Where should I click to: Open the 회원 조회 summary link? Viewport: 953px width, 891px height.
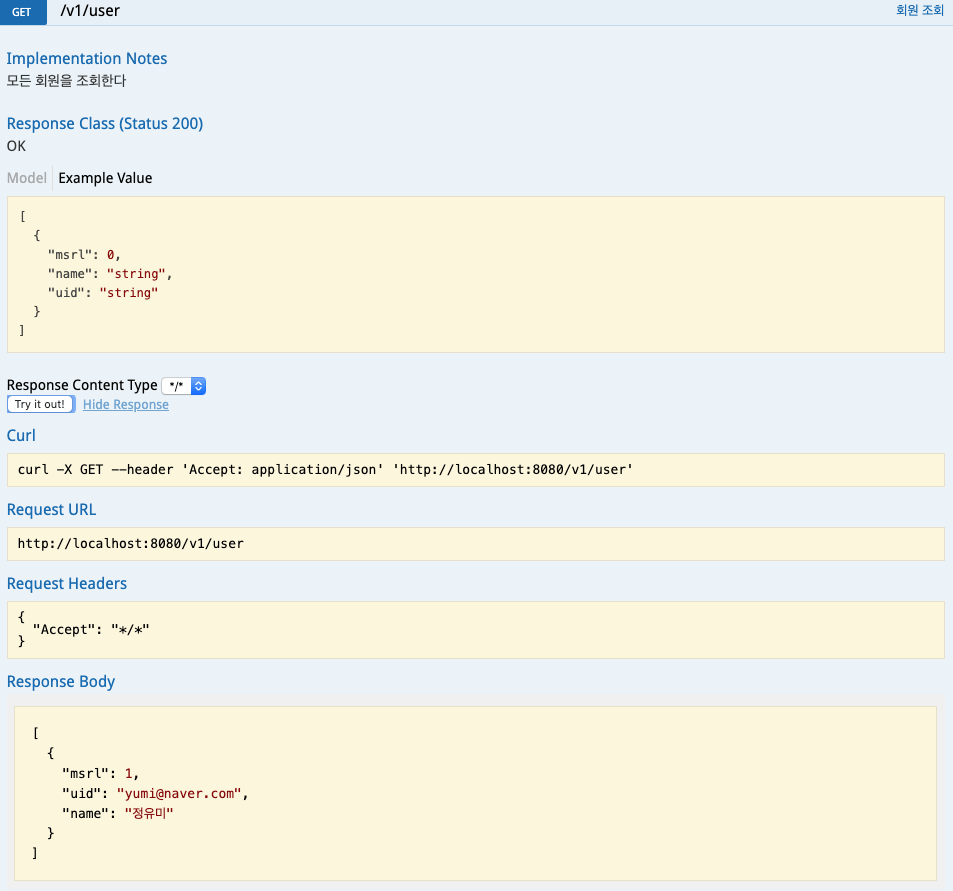tap(919, 10)
